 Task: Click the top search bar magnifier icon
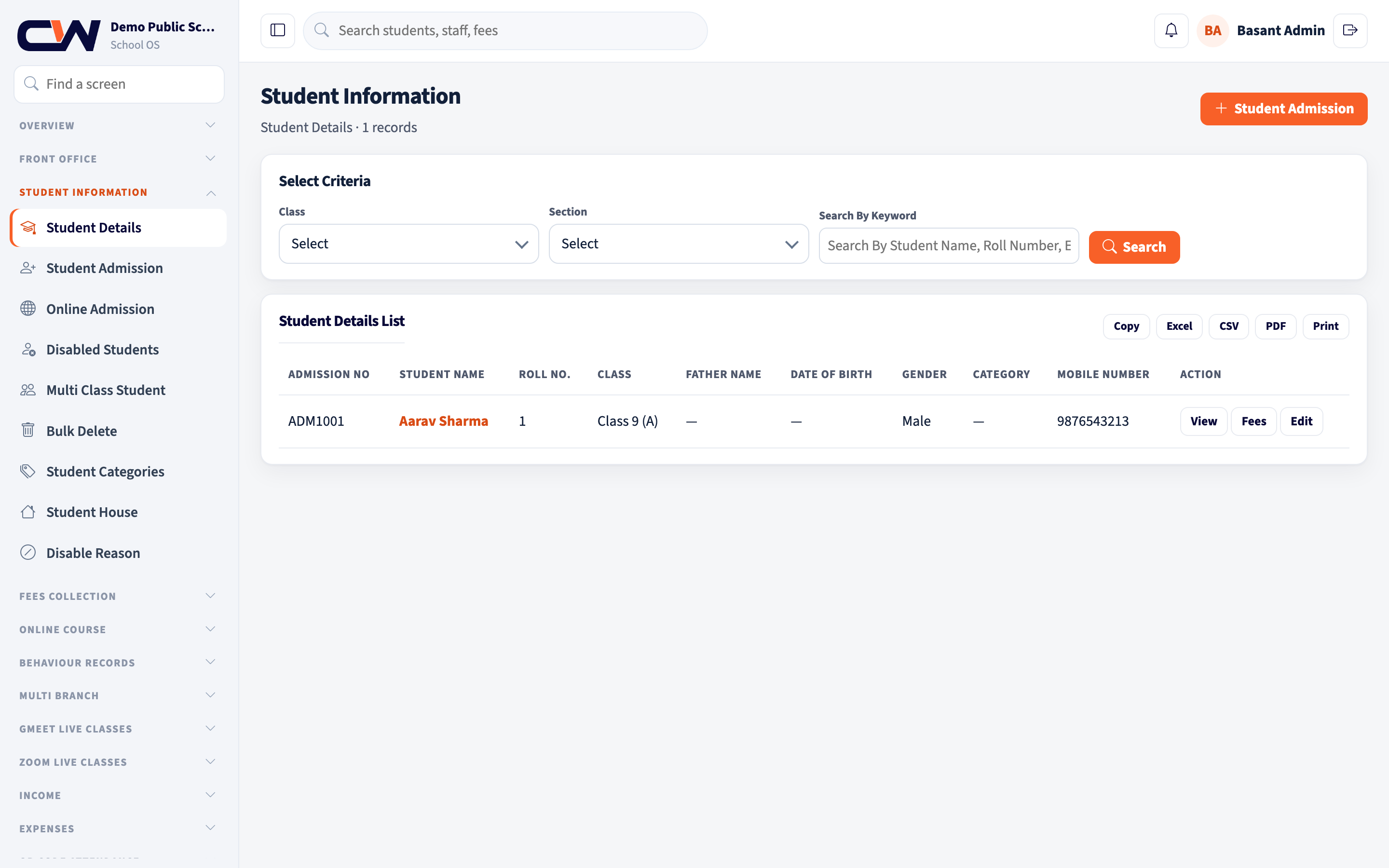coord(322,30)
